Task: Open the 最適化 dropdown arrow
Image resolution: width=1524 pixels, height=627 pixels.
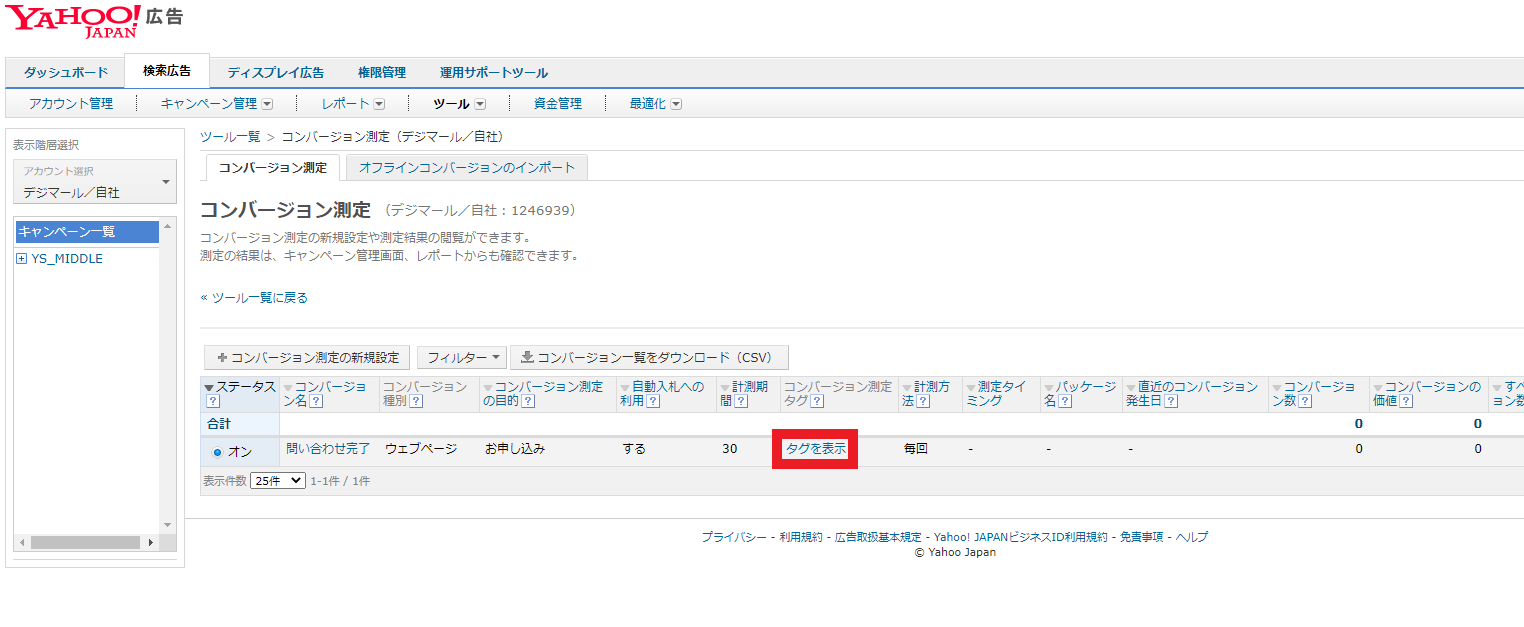Action: click(x=676, y=104)
